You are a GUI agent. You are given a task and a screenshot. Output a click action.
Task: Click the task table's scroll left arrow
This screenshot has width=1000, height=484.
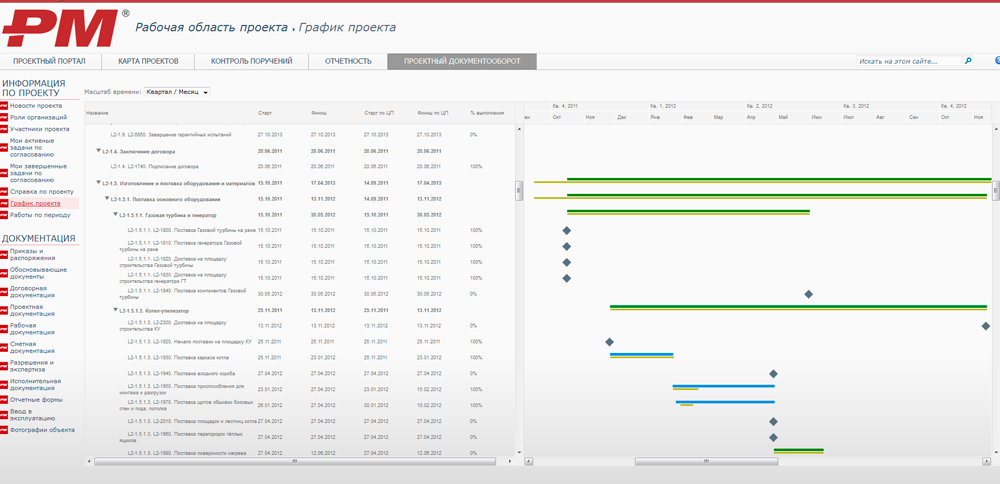click(89, 460)
